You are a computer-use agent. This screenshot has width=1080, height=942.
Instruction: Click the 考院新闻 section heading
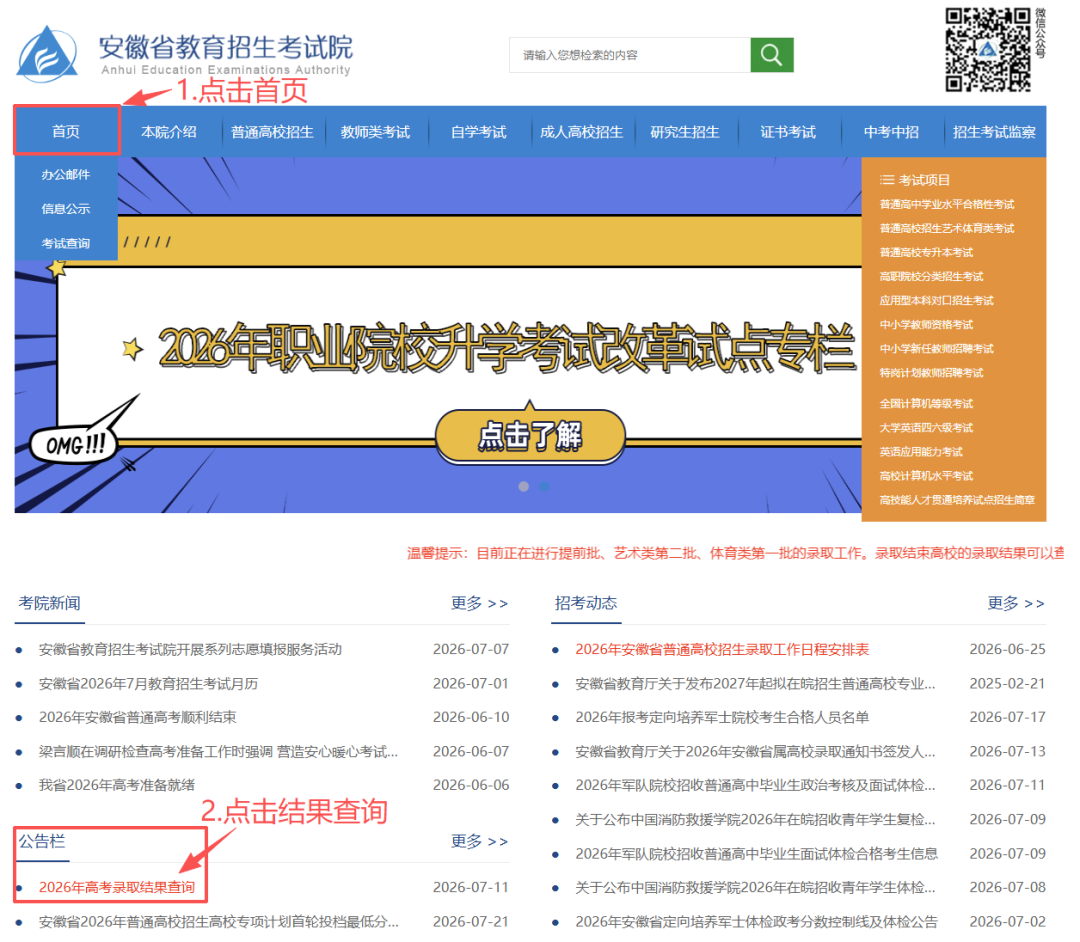[50, 603]
